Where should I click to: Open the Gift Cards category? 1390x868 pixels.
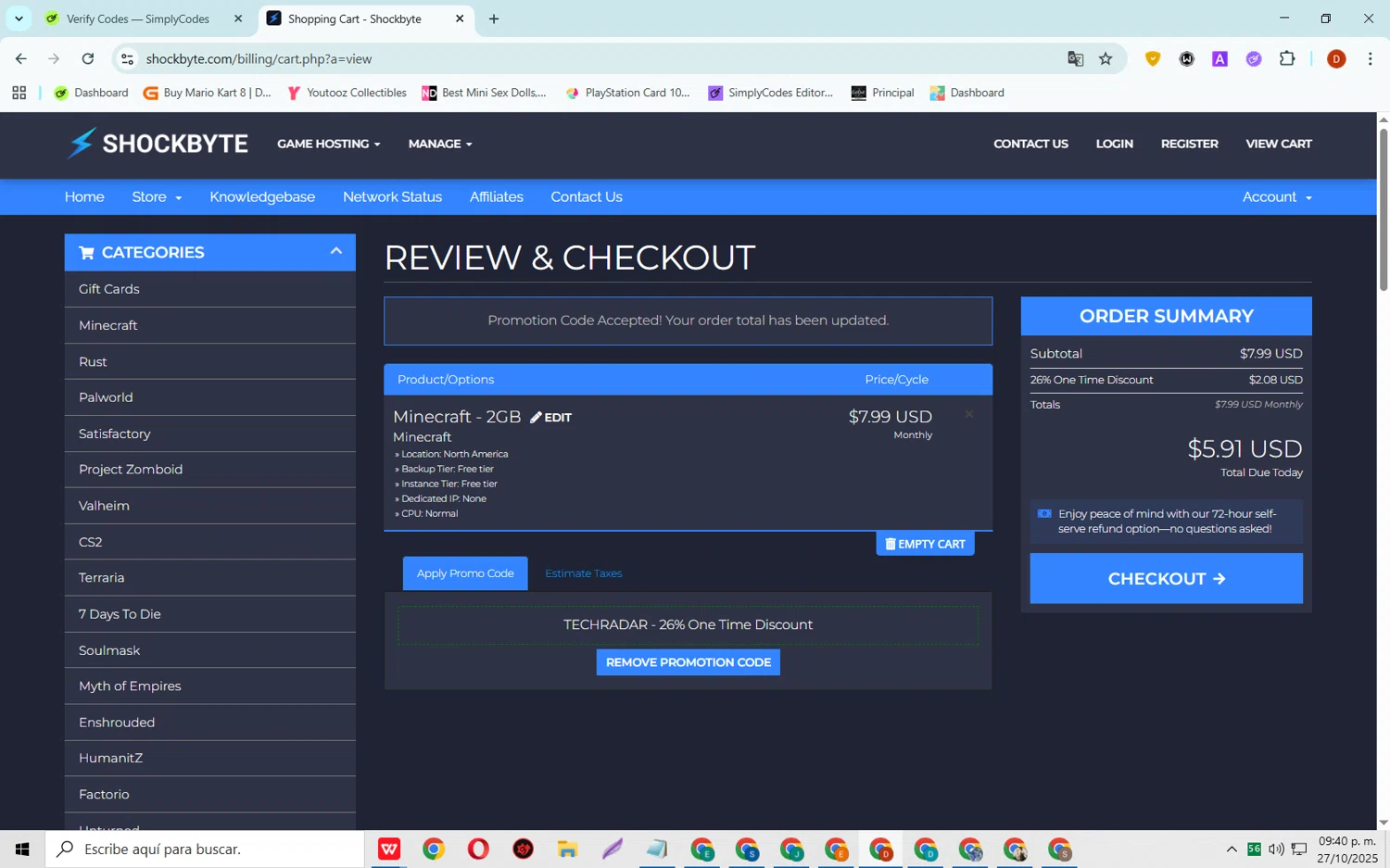(x=210, y=289)
